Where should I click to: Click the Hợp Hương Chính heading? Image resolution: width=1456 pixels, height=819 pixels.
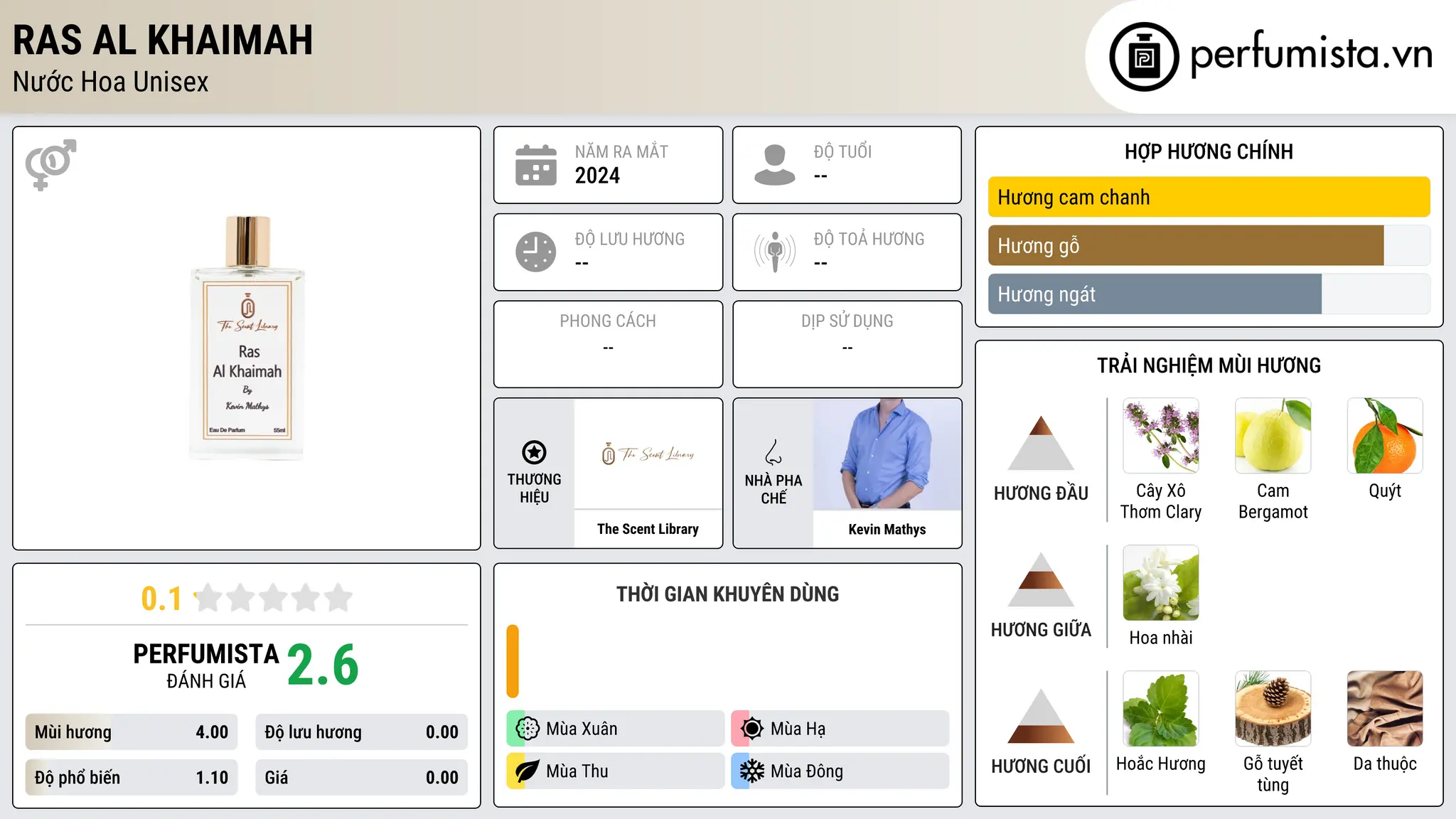point(1209,151)
